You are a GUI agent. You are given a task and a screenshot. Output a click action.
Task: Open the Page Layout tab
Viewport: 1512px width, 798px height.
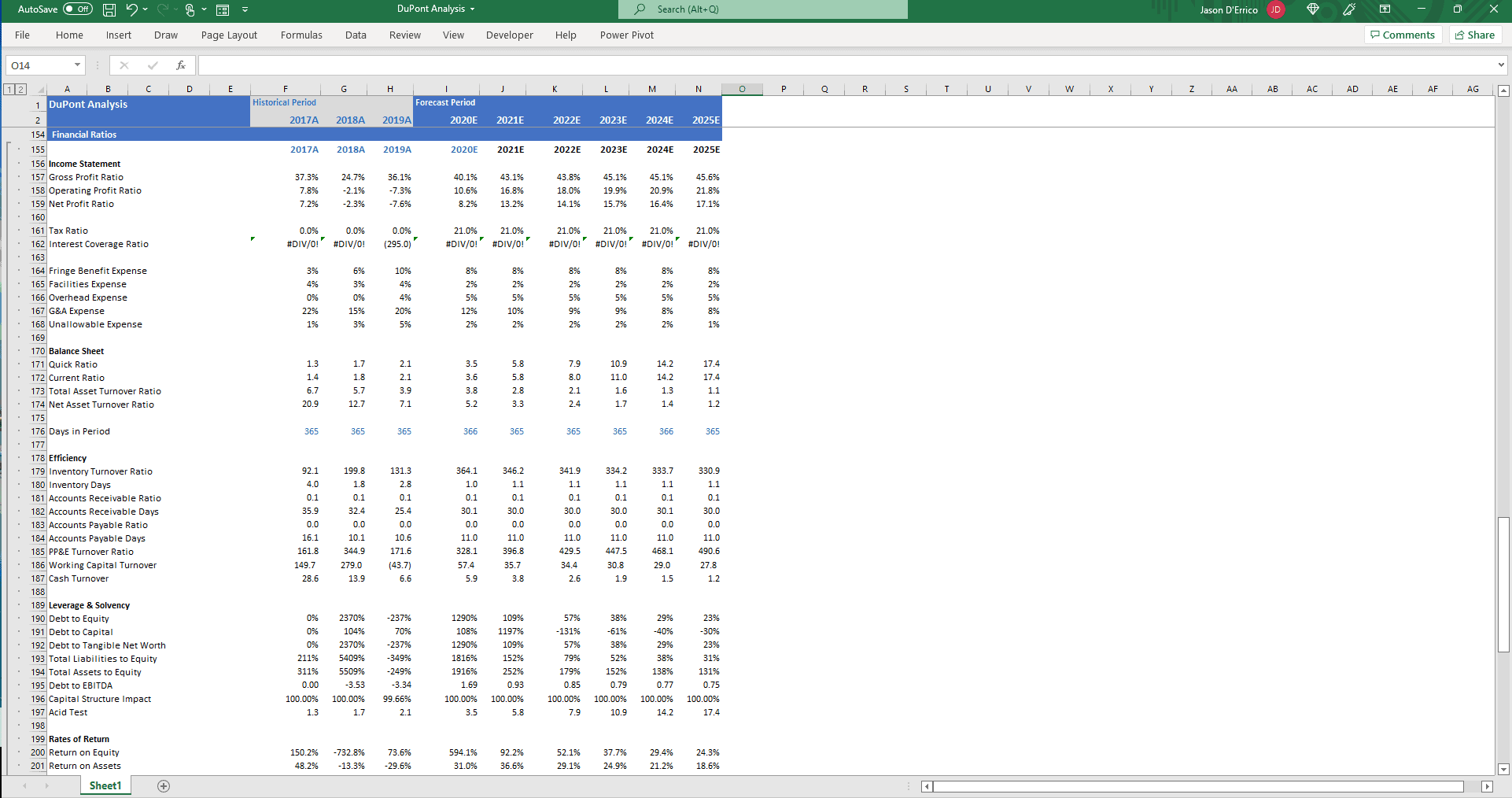point(229,35)
